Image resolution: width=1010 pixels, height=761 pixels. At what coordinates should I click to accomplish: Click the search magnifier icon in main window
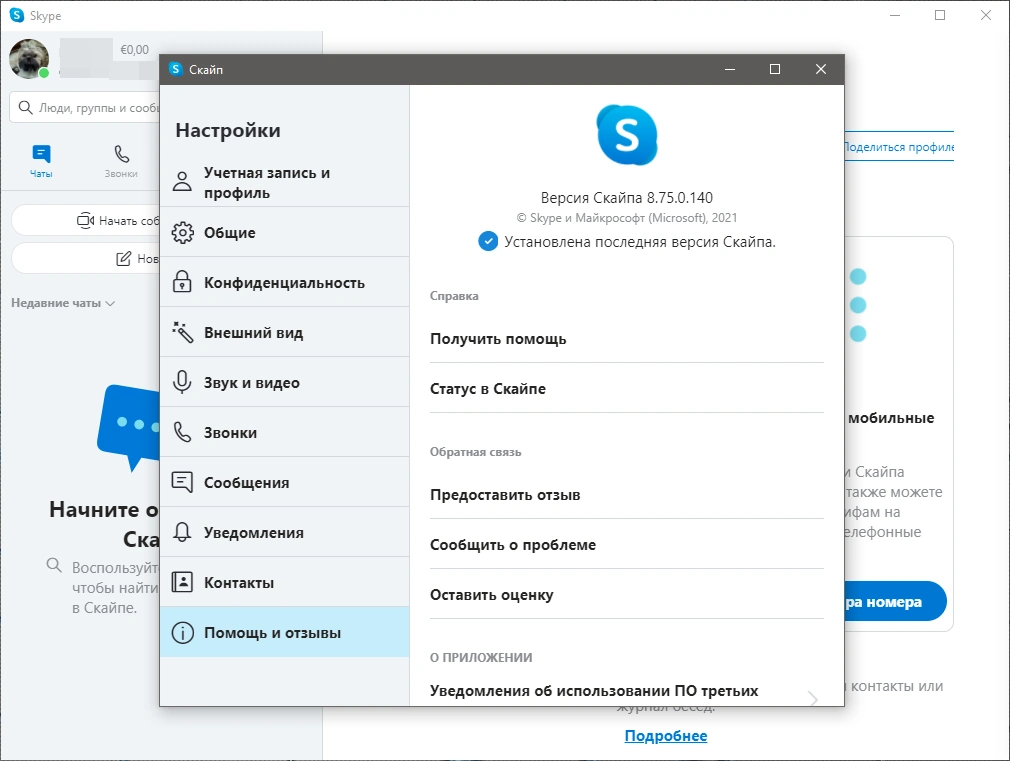[x=25, y=107]
